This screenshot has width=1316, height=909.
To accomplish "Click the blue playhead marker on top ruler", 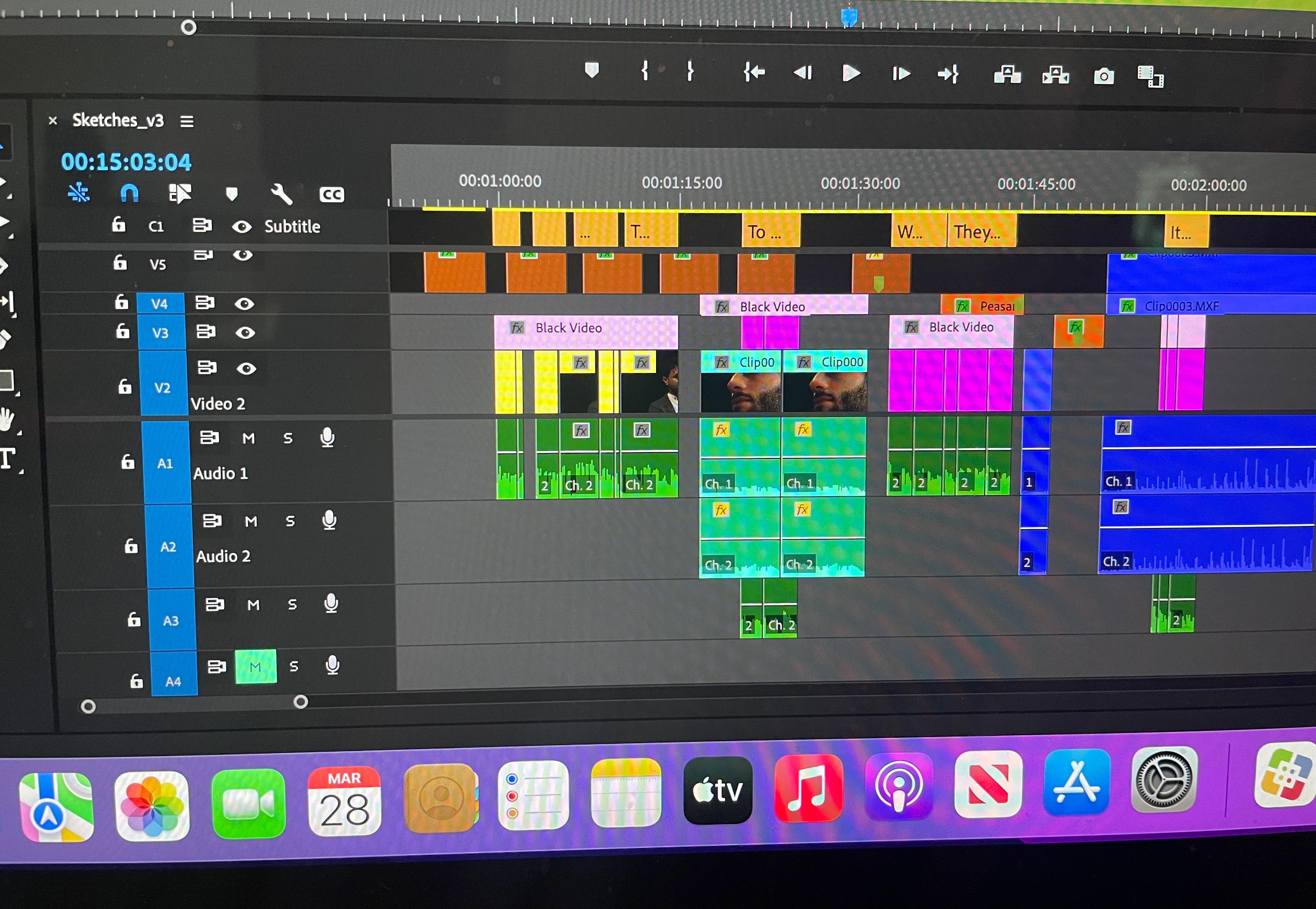I will pos(849,17).
